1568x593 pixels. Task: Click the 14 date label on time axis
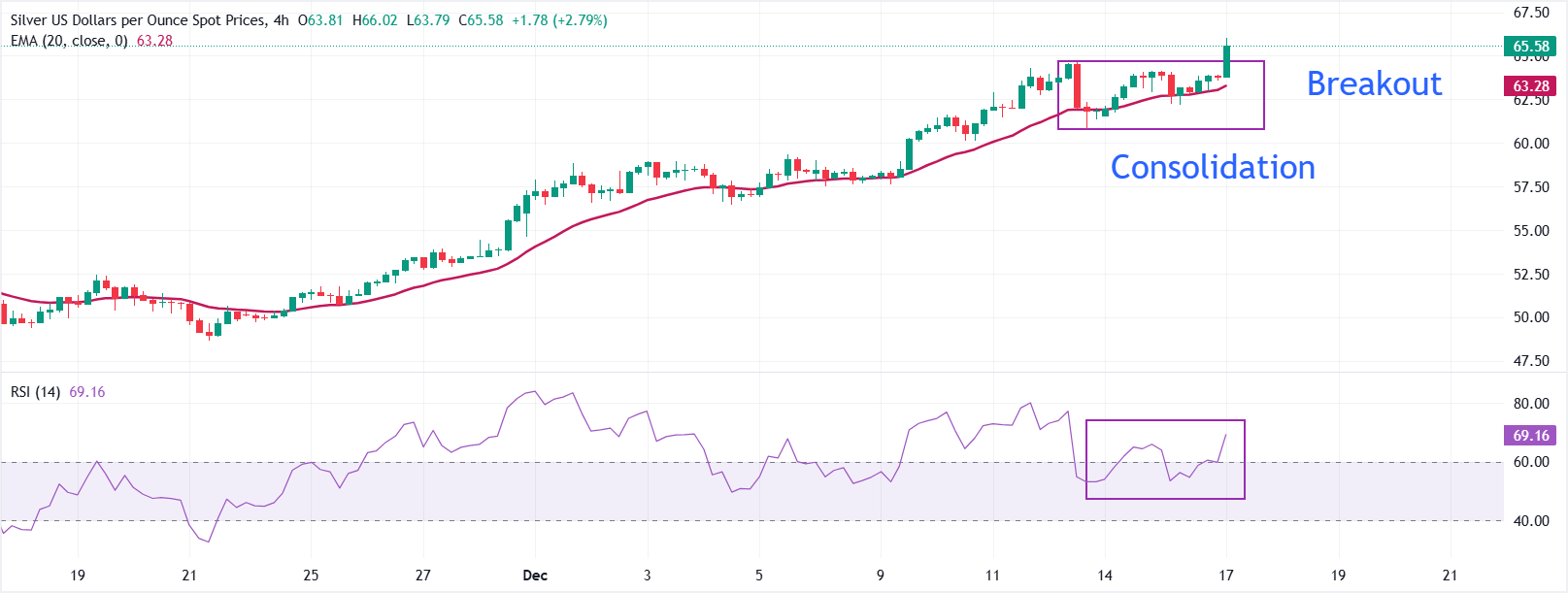tap(1105, 576)
